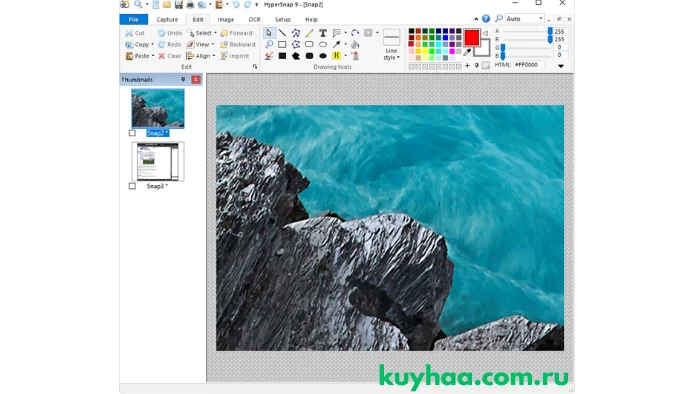Screen dimensions: 700x394
Task: Pick the straight line drawing tool
Action: pos(282,33)
